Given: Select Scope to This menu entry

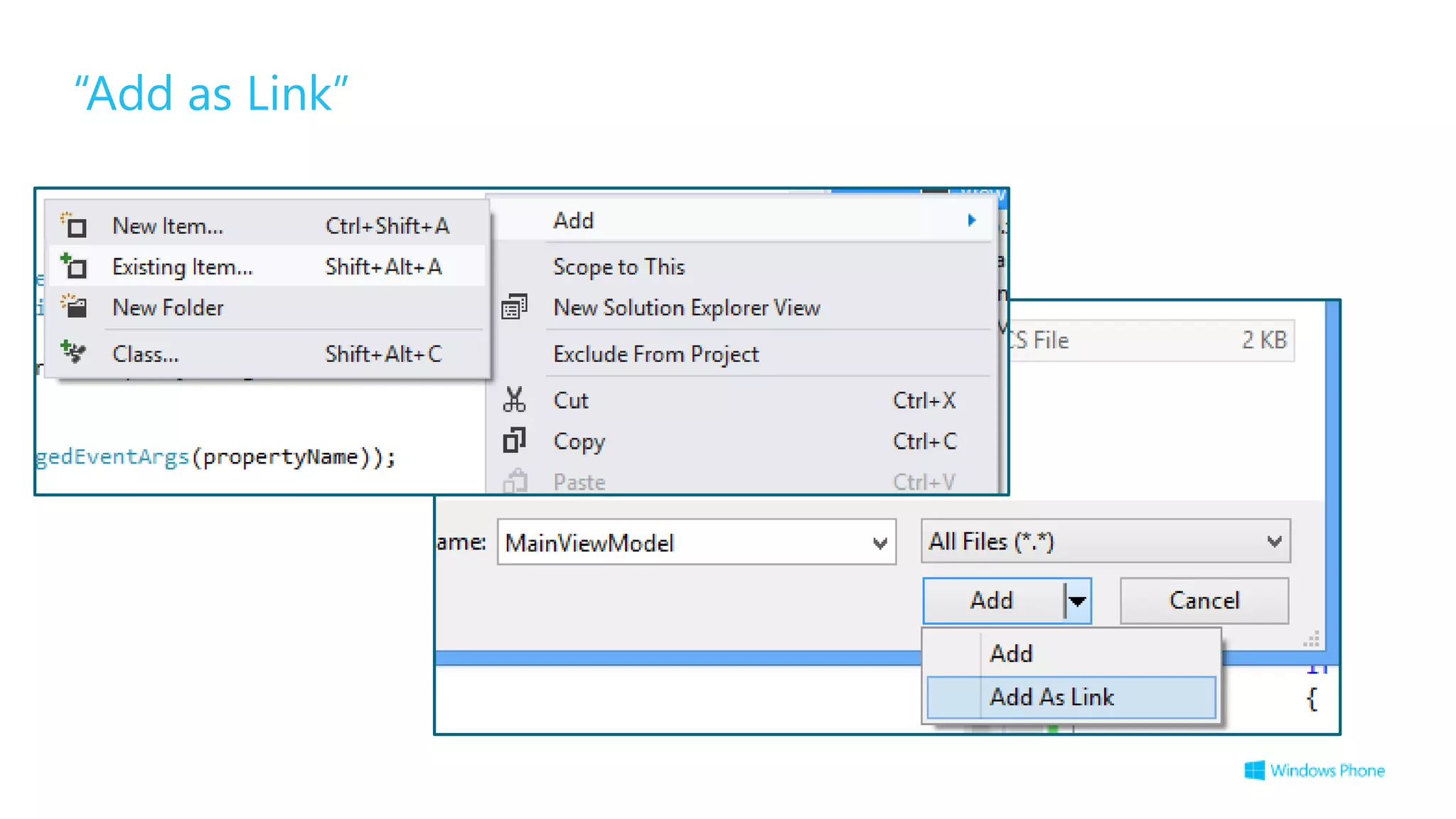Looking at the screenshot, I should [619, 267].
